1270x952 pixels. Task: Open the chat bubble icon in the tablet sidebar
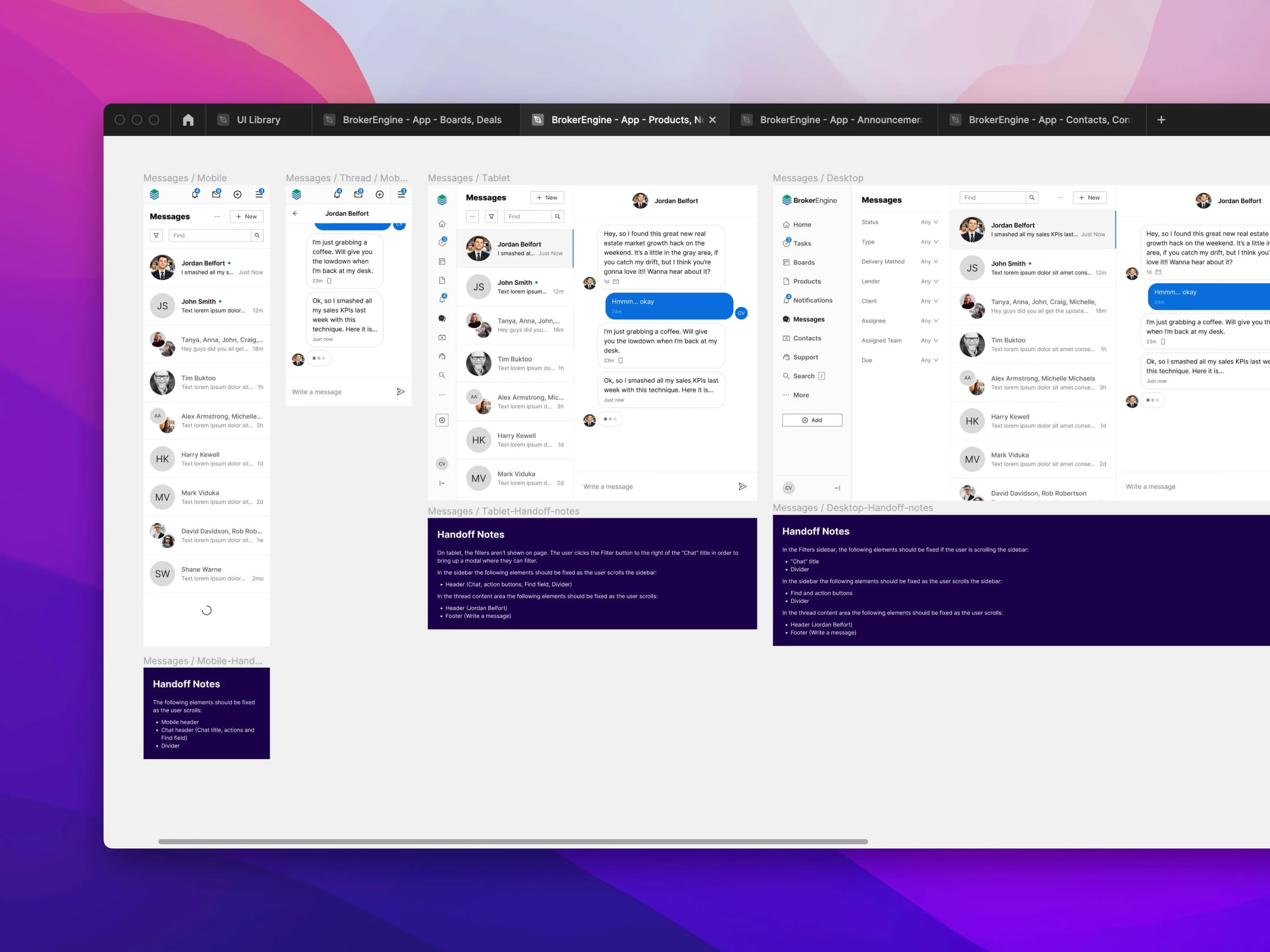[x=442, y=318]
